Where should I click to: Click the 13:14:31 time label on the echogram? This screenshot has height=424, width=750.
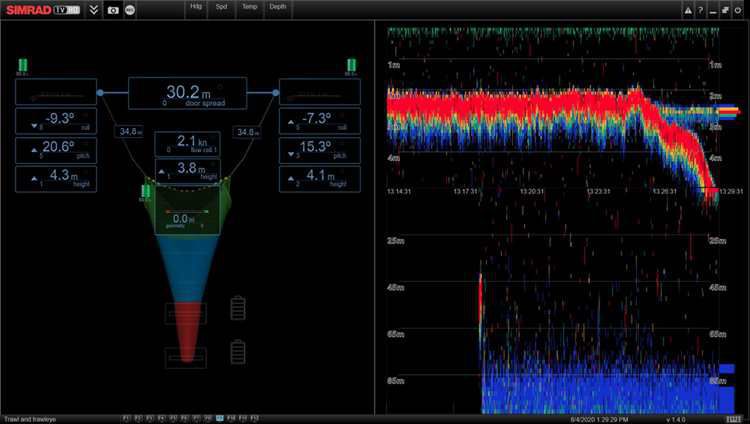(399, 191)
